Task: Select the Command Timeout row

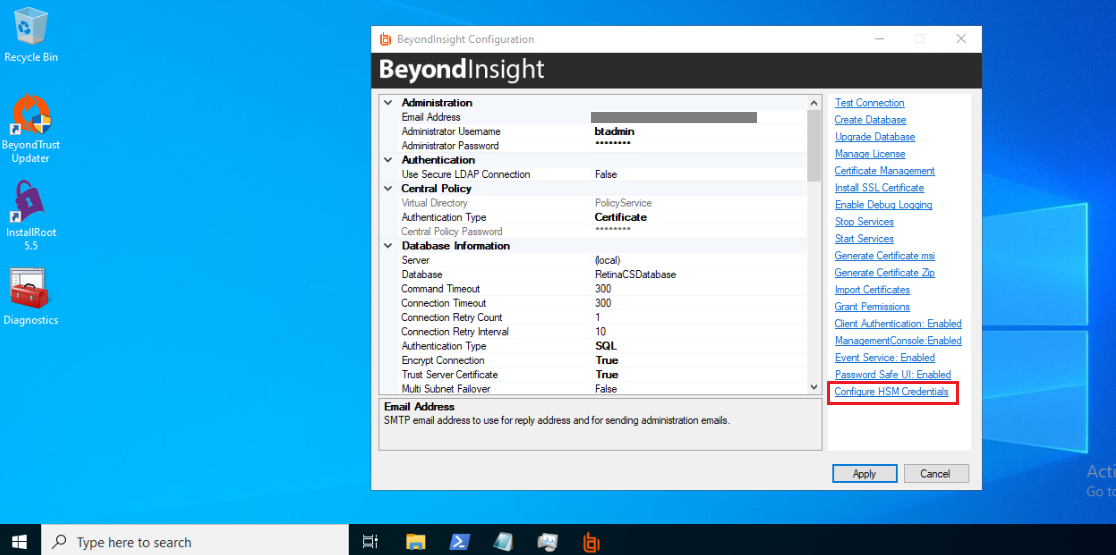Action: (x=603, y=289)
